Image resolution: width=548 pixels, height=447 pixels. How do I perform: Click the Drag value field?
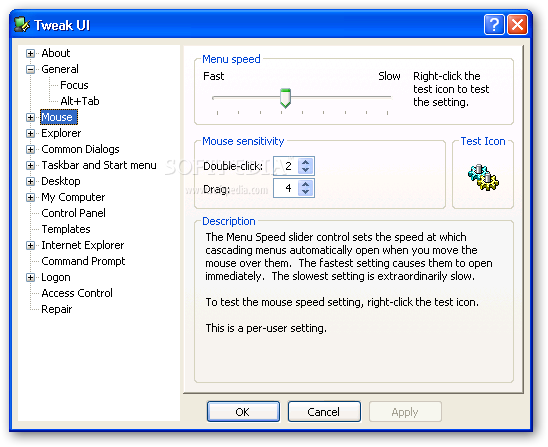tap(286, 188)
